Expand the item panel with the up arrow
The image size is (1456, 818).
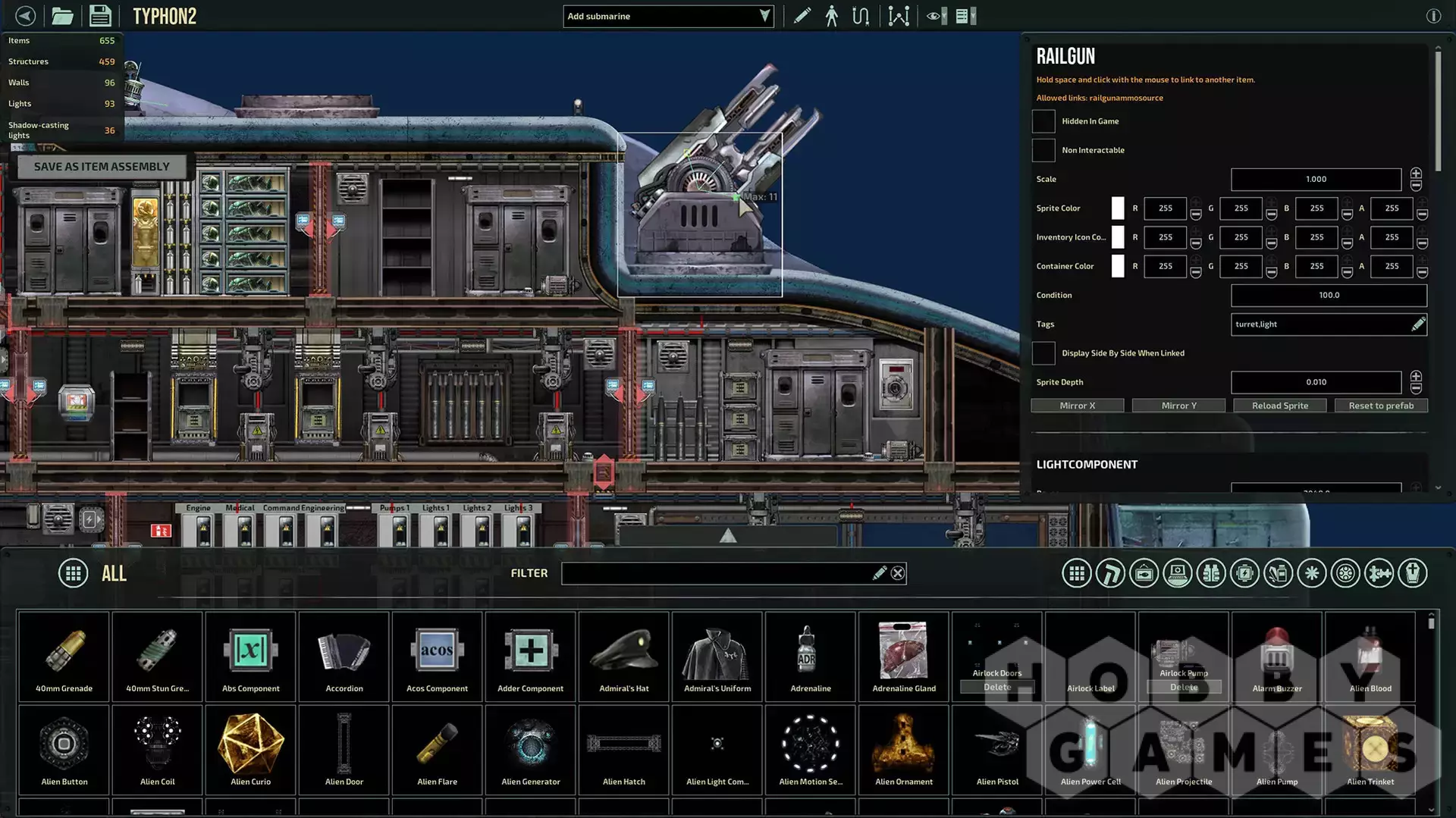[728, 536]
